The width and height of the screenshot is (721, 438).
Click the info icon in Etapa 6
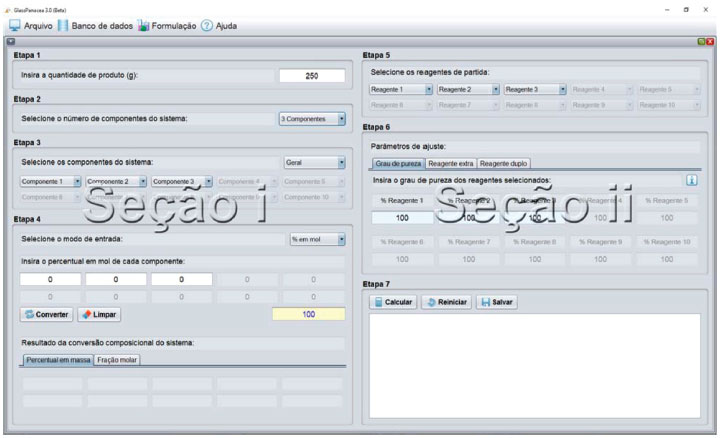click(691, 180)
